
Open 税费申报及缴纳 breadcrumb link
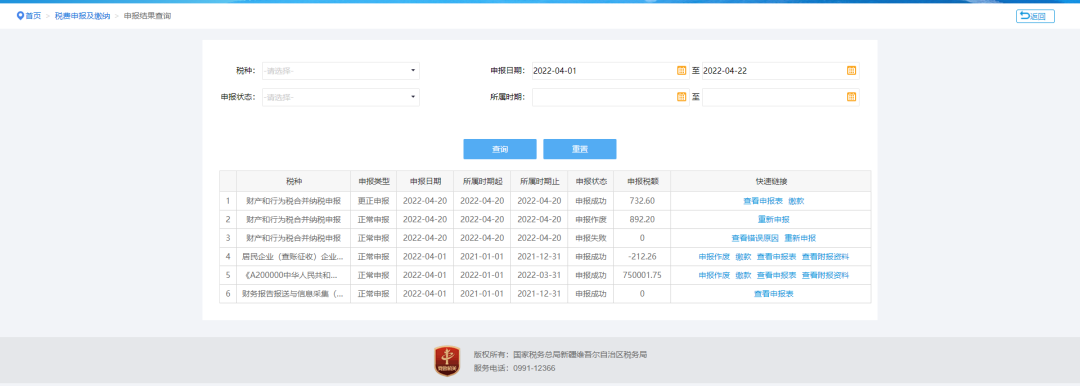tap(82, 16)
